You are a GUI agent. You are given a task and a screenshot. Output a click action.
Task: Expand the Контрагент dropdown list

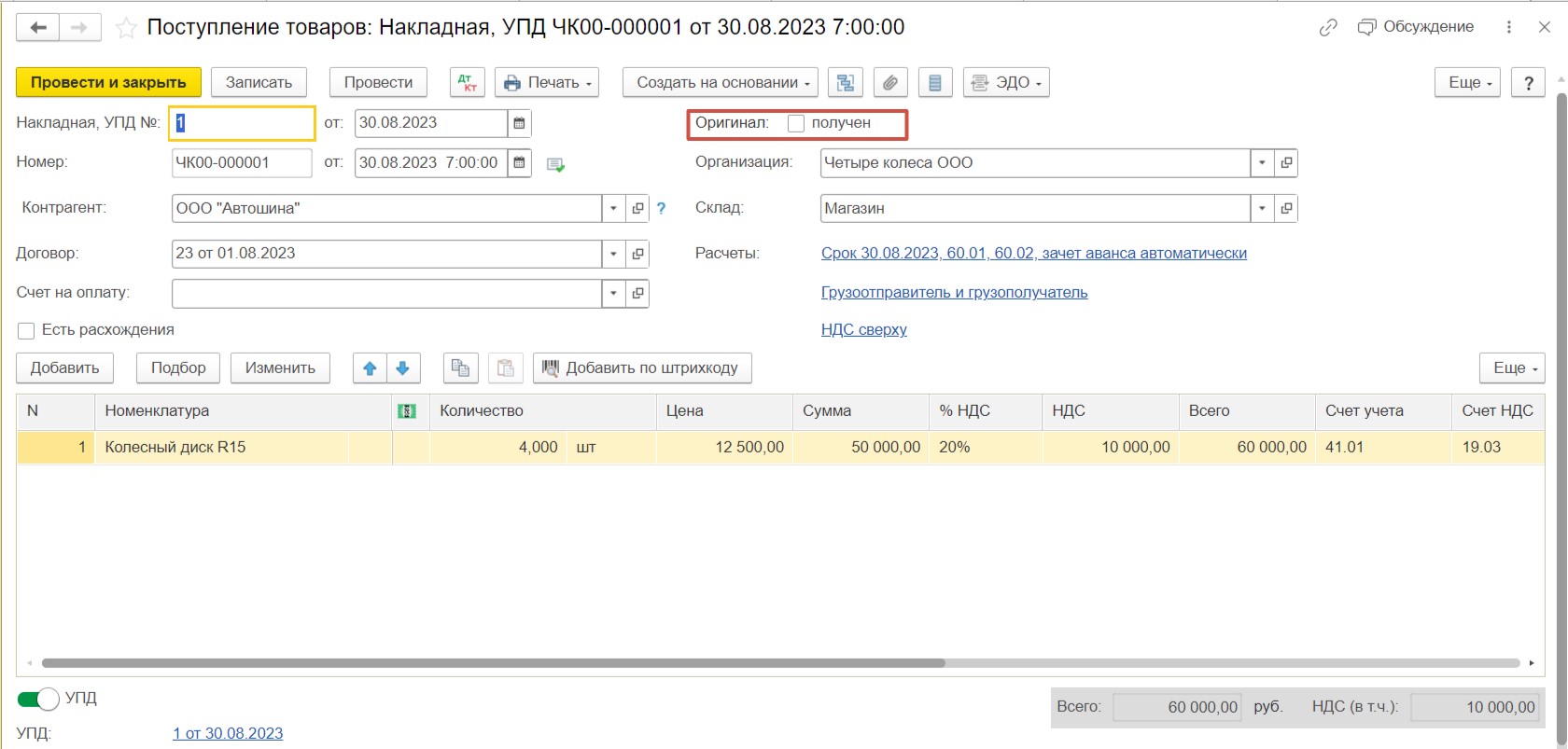point(613,208)
